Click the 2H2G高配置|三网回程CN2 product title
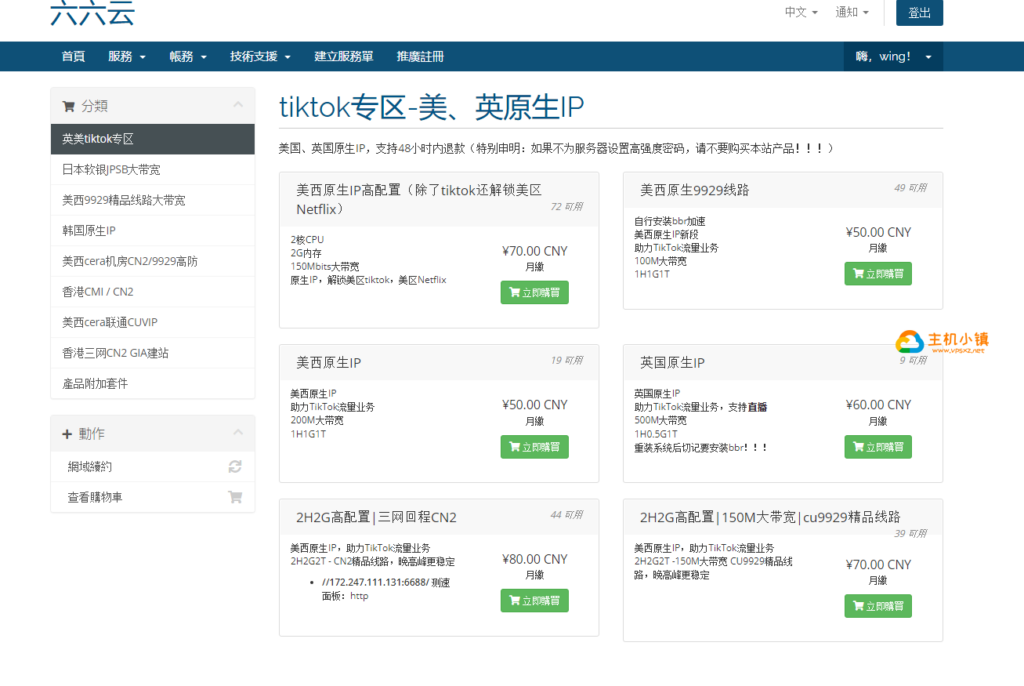The height and width of the screenshot is (686, 1024). (376, 517)
